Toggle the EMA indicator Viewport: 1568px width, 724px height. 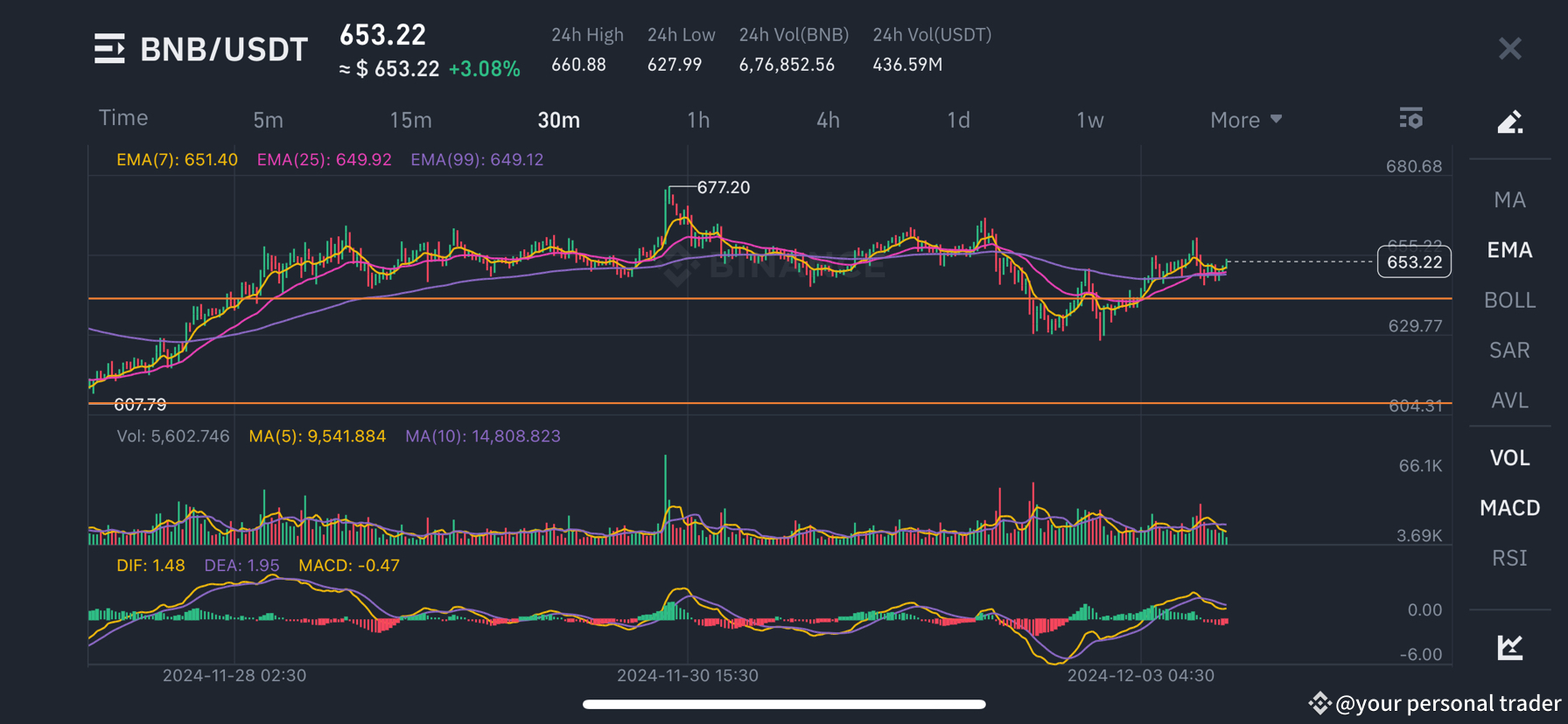point(1510,250)
